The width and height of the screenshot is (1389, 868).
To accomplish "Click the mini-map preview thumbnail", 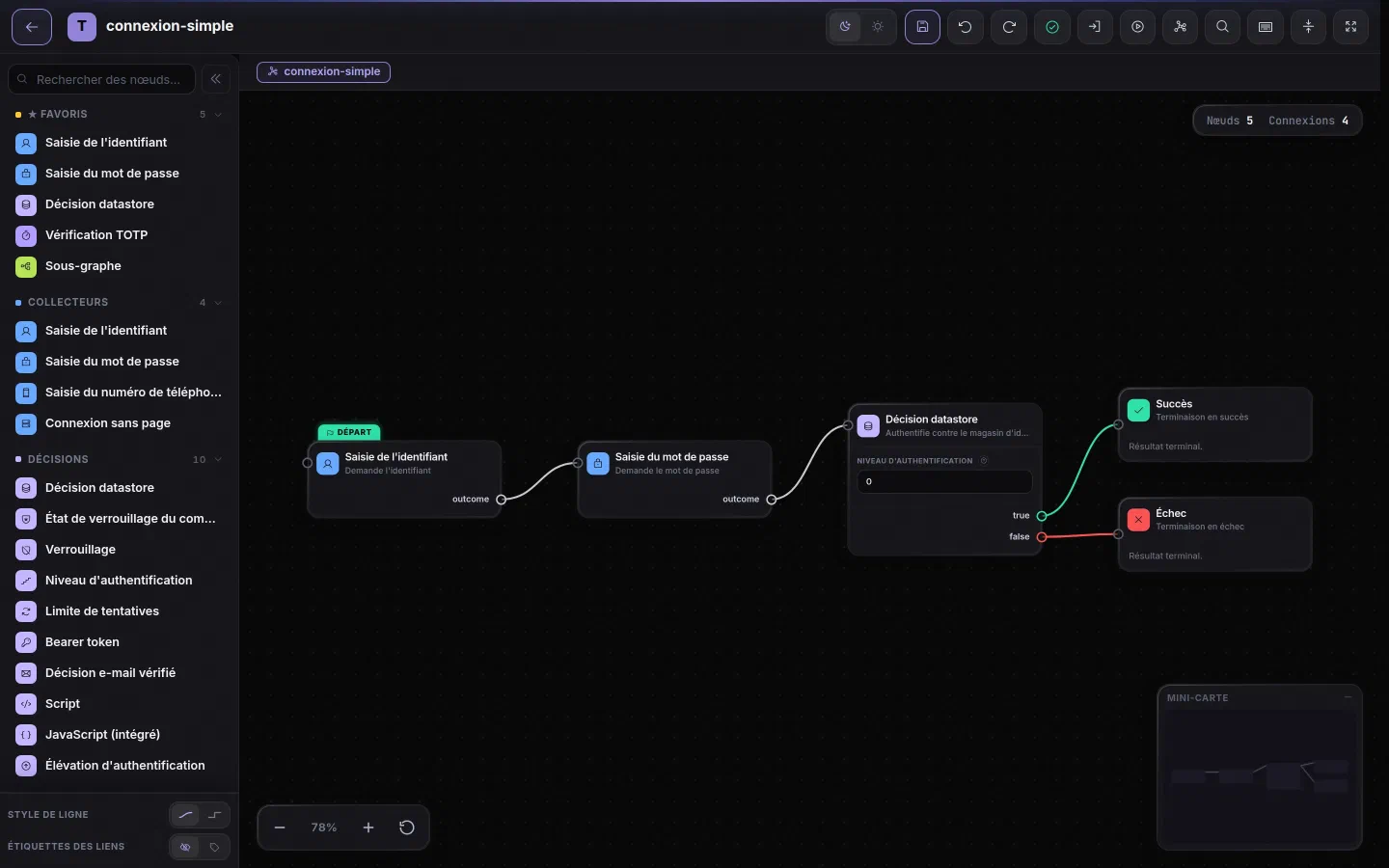I will tap(1259, 774).
